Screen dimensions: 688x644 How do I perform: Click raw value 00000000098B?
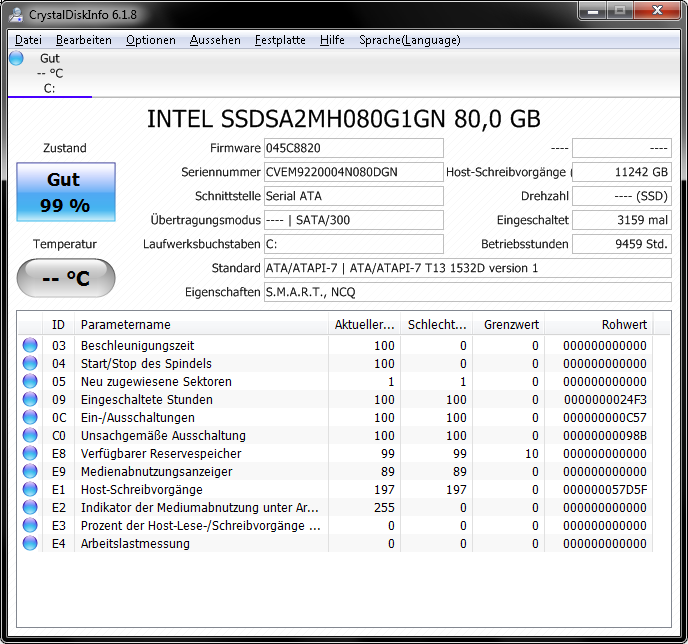tap(605, 436)
